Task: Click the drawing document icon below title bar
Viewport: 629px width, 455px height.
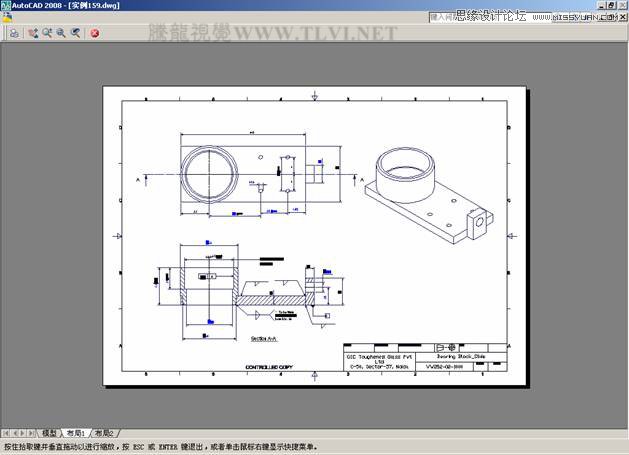Action: [6, 18]
